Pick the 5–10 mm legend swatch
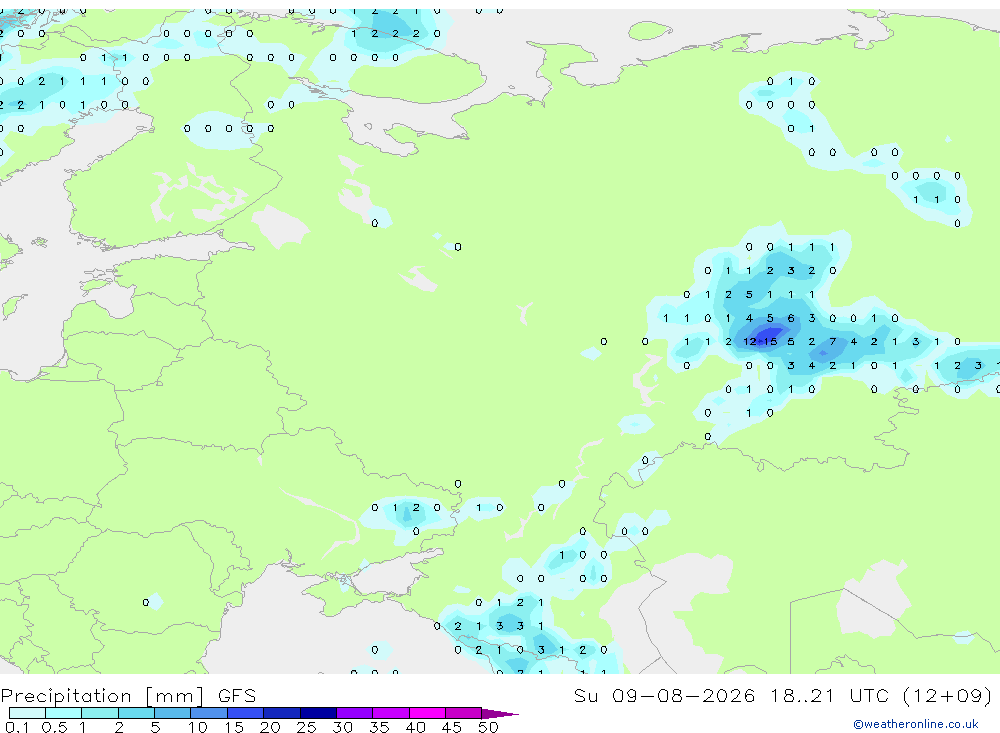Screen dimensions: 1000x733 pos(173,713)
